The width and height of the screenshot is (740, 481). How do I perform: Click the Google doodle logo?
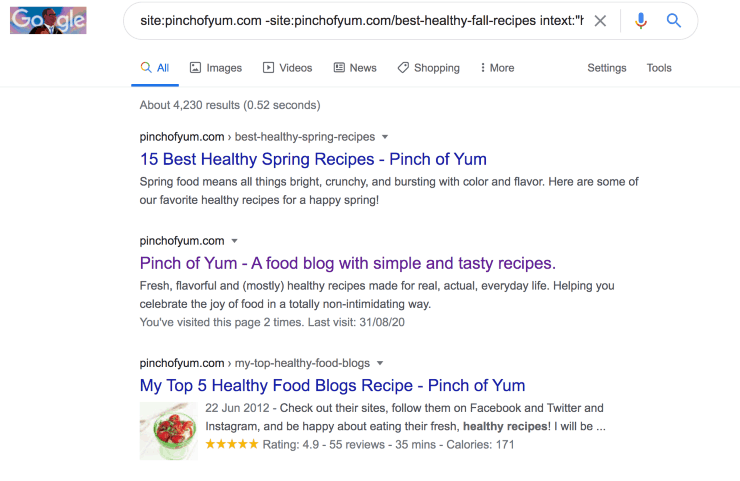[48, 21]
